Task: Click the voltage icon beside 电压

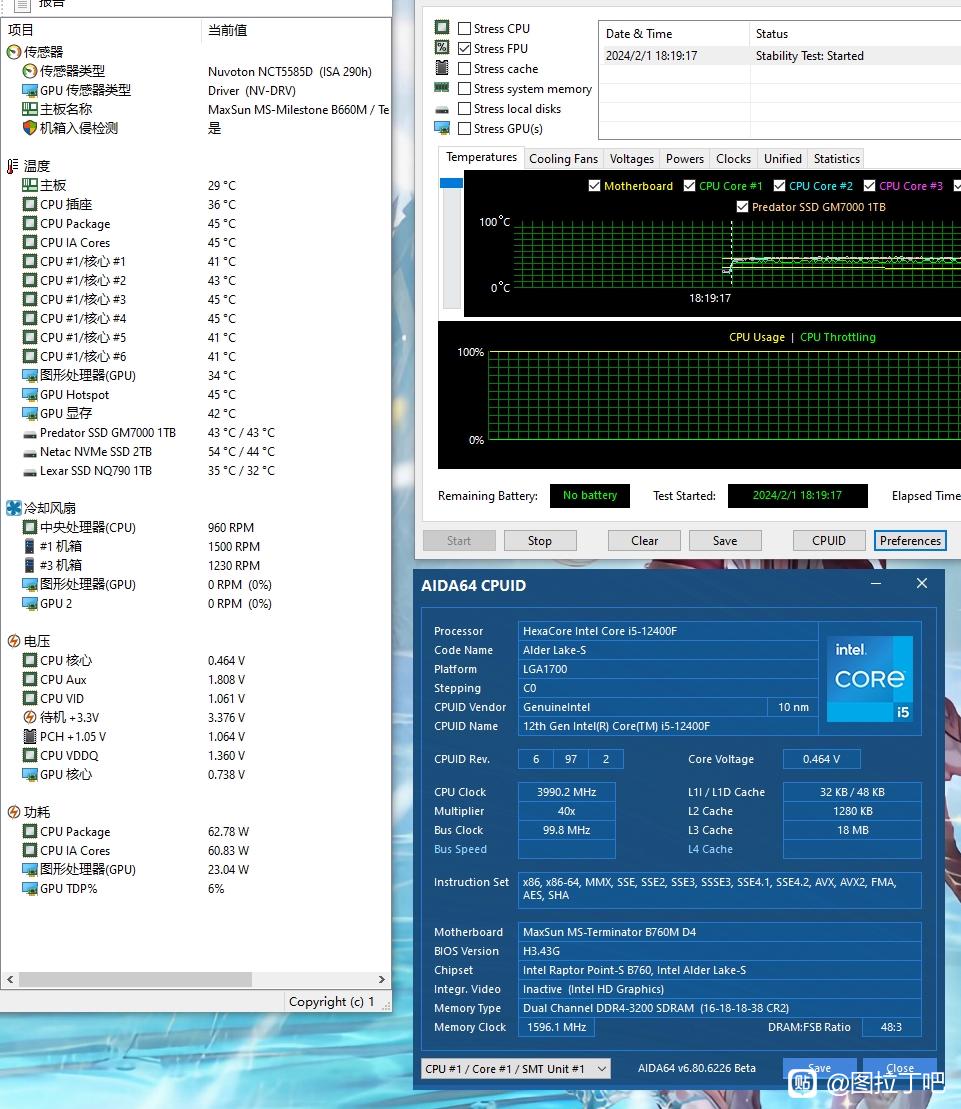Action: (x=13, y=641)
